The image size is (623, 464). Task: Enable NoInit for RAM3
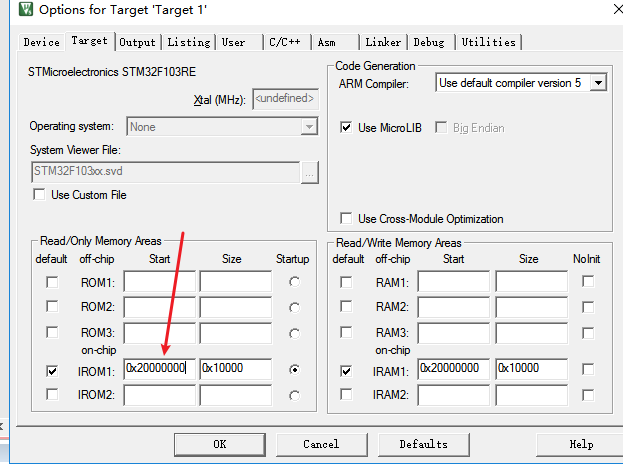point(588,333)
